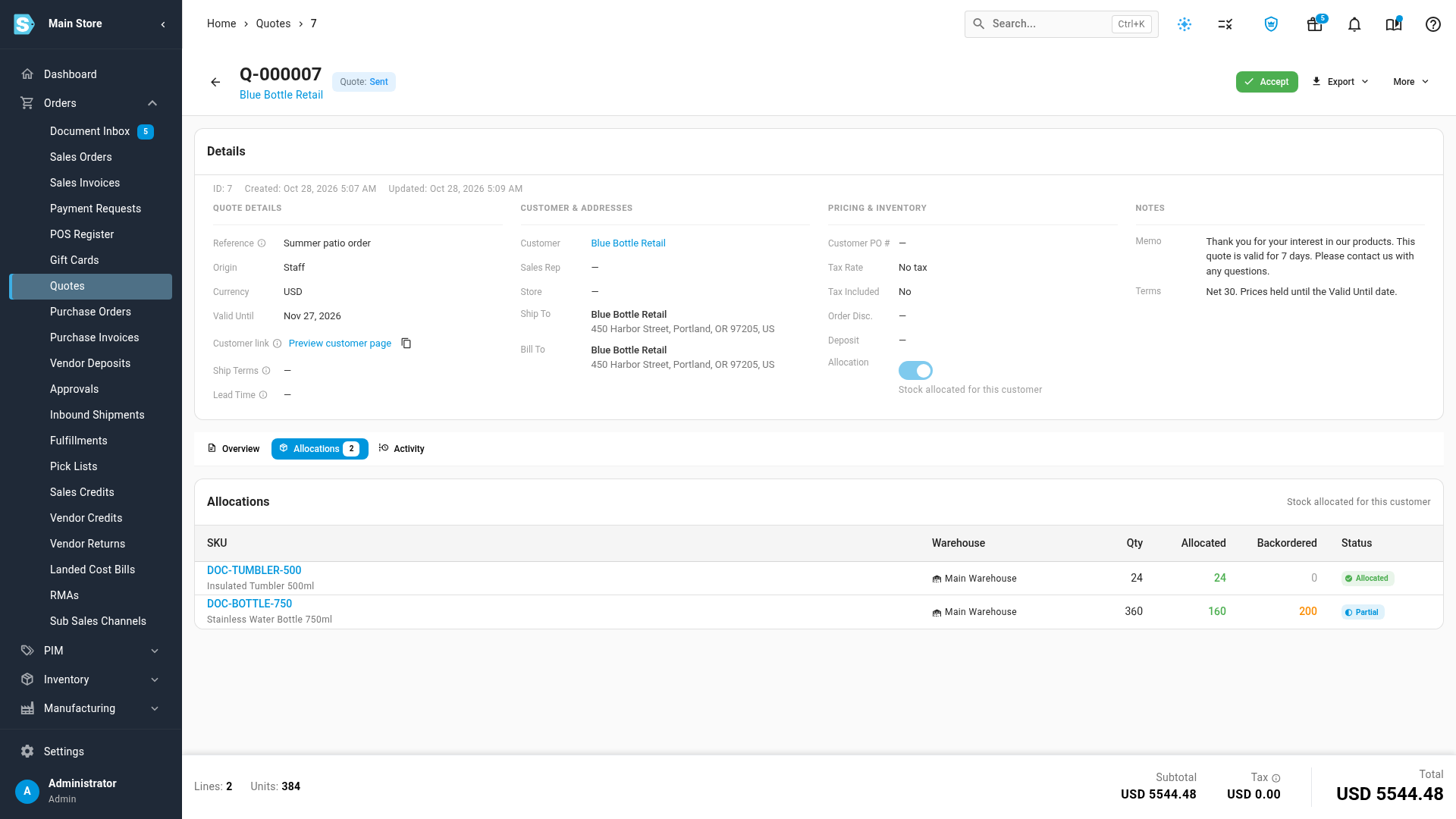1456x819 pixels.
Task: Copy the customer link with the clipboard icon
Action: point(406,344)
